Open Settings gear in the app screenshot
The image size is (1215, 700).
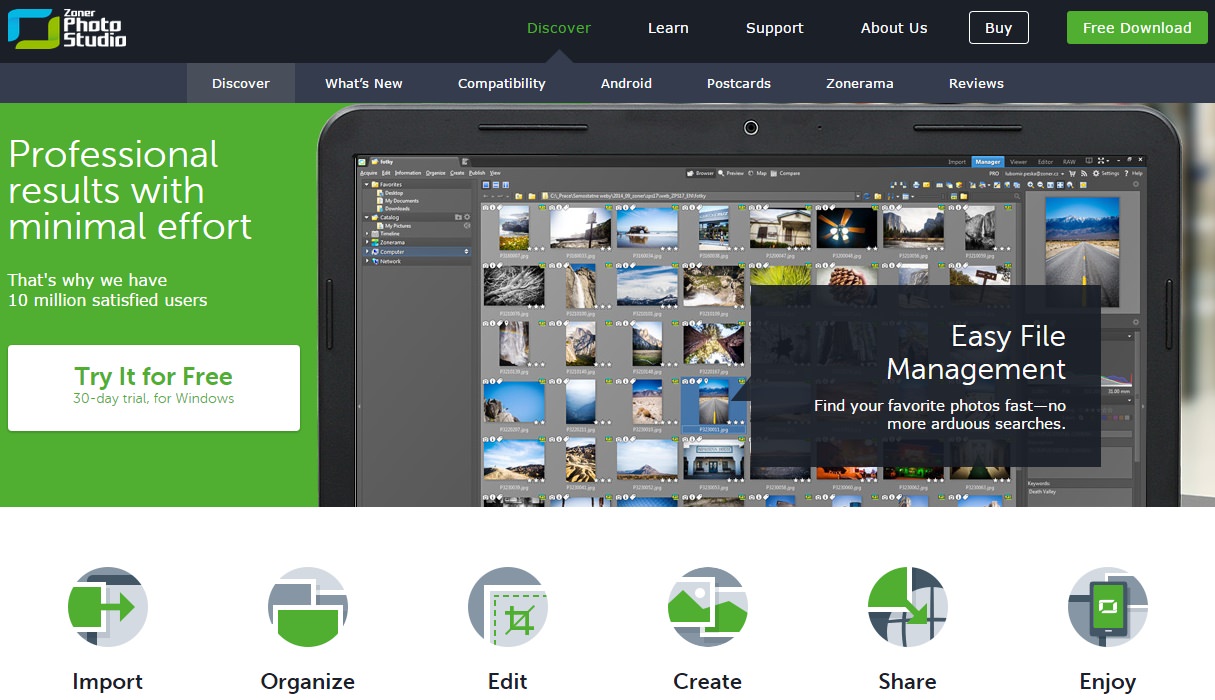click(x=1105, y=173)
